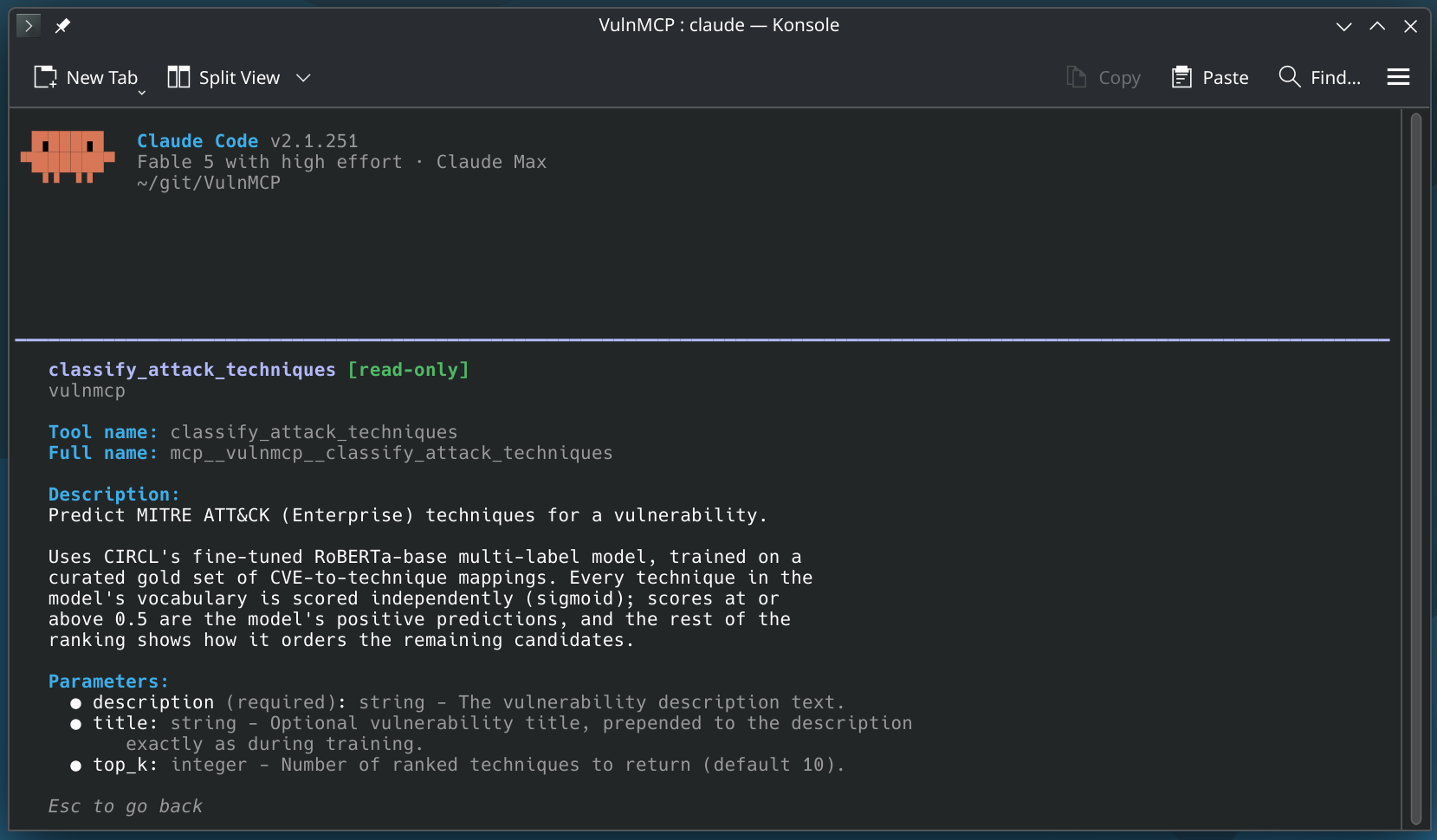The height and width of the screenshot is (840, 1437).
Task: Click 'Fable 5 with high effort' text
Action: 269,162
